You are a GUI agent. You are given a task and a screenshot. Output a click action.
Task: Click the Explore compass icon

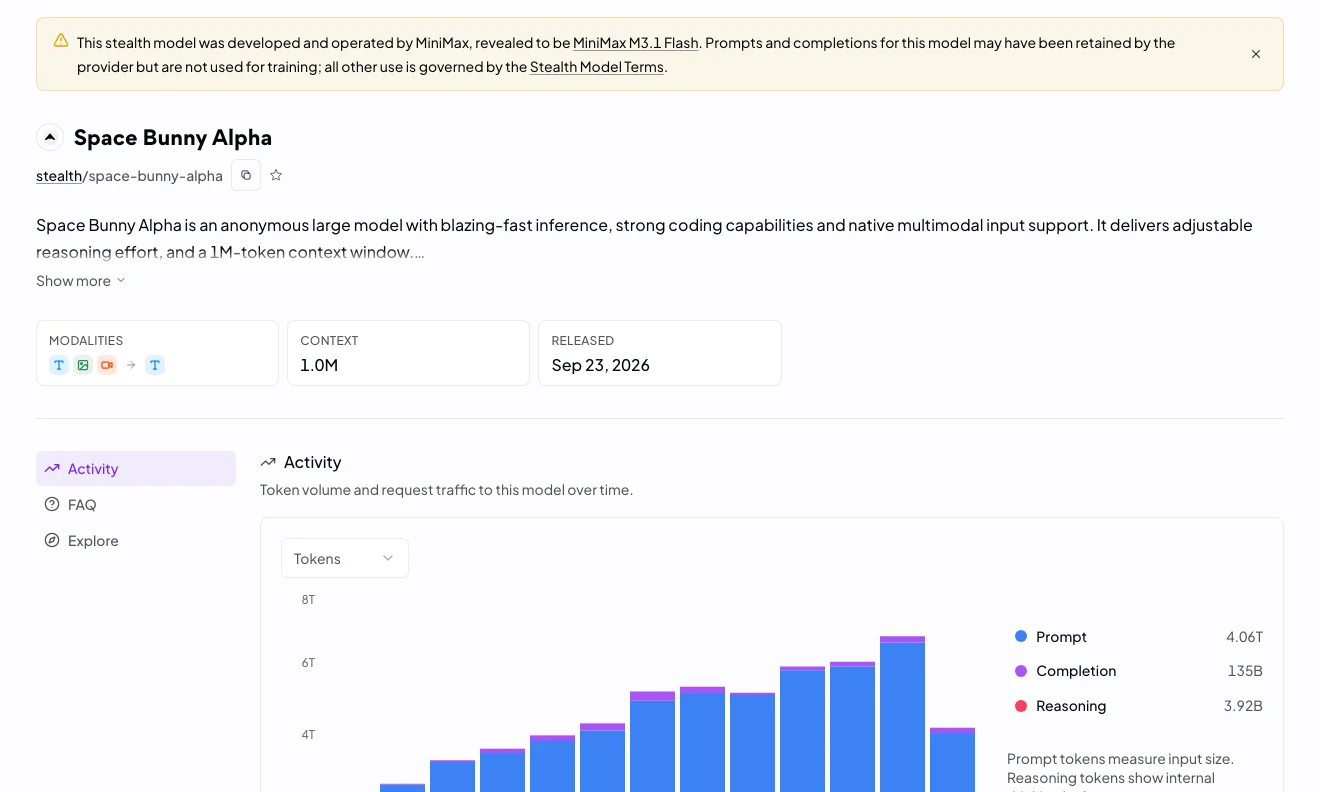[52, 541]
